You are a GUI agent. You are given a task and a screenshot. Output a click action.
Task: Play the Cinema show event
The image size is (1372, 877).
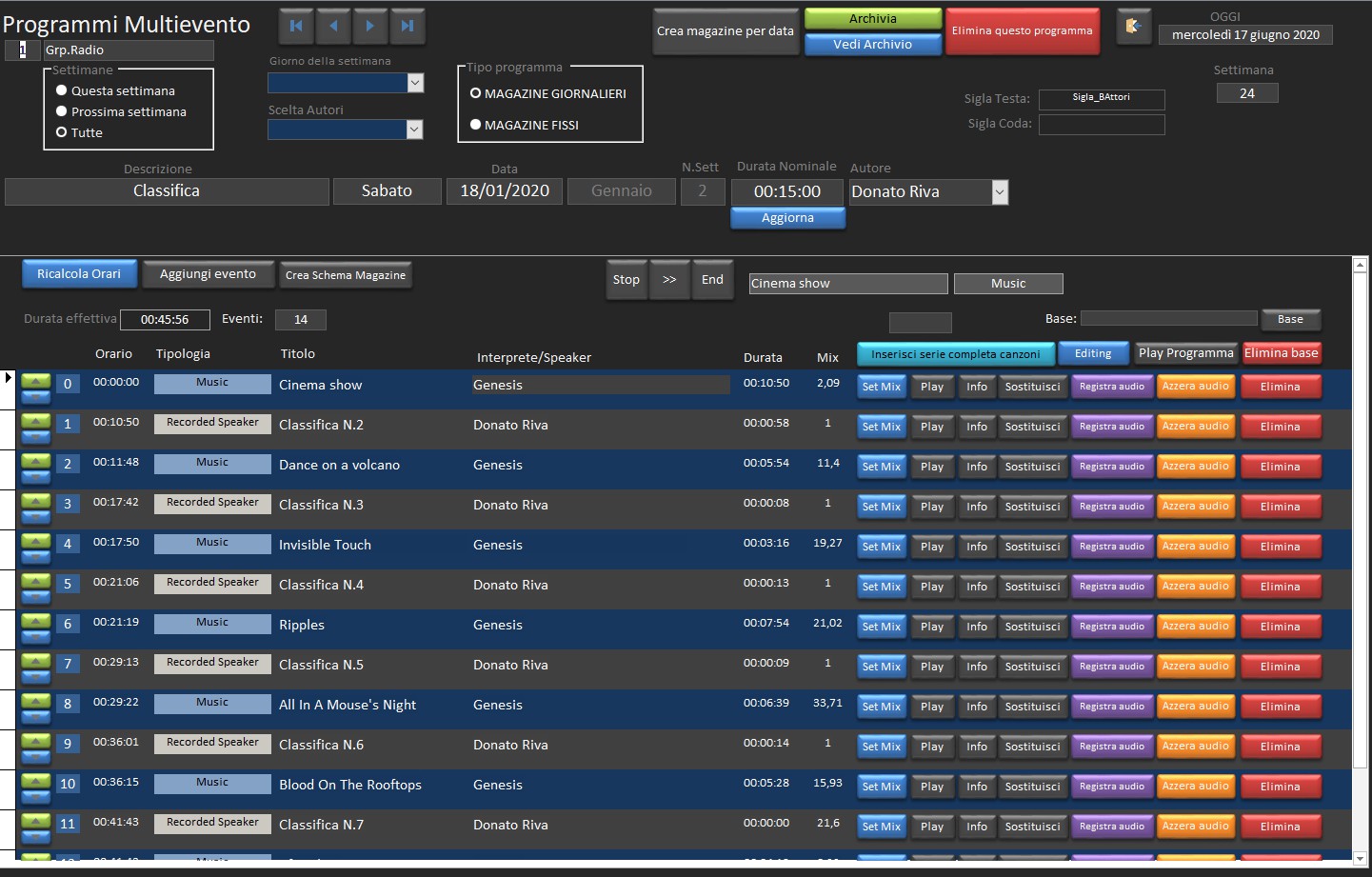(x=932, y=387)
